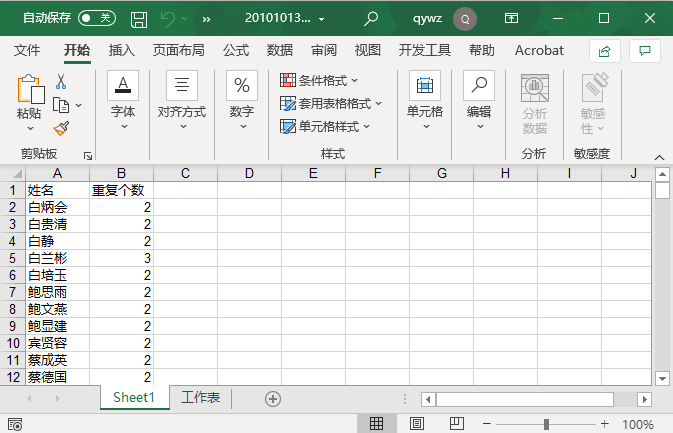The width and height of the screenshot is (673, 433).
Task: Click the Save floppy disk icon
Action: pyautogui.click(x=139, y=19)
